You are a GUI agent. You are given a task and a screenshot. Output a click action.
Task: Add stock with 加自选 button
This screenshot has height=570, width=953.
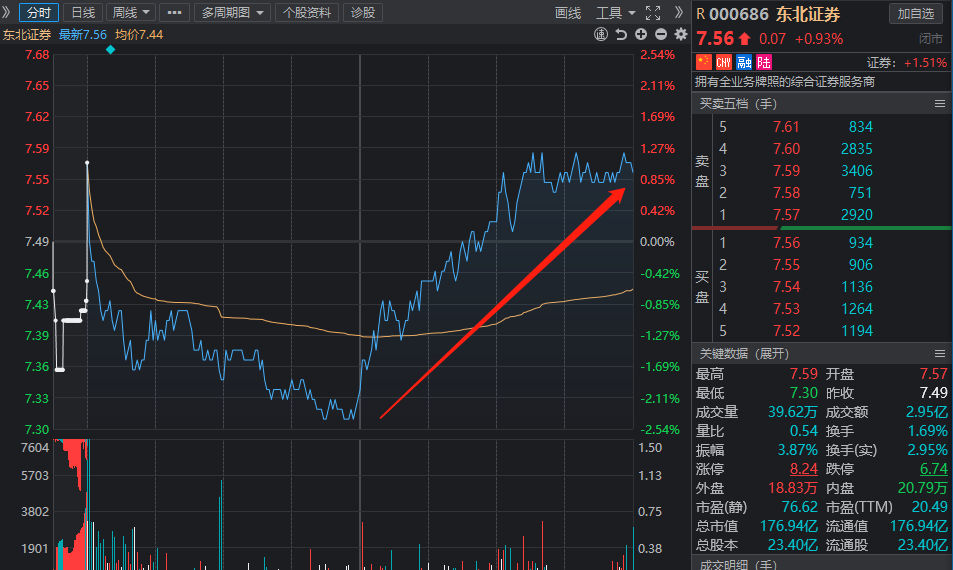click(x=915, y=13)
